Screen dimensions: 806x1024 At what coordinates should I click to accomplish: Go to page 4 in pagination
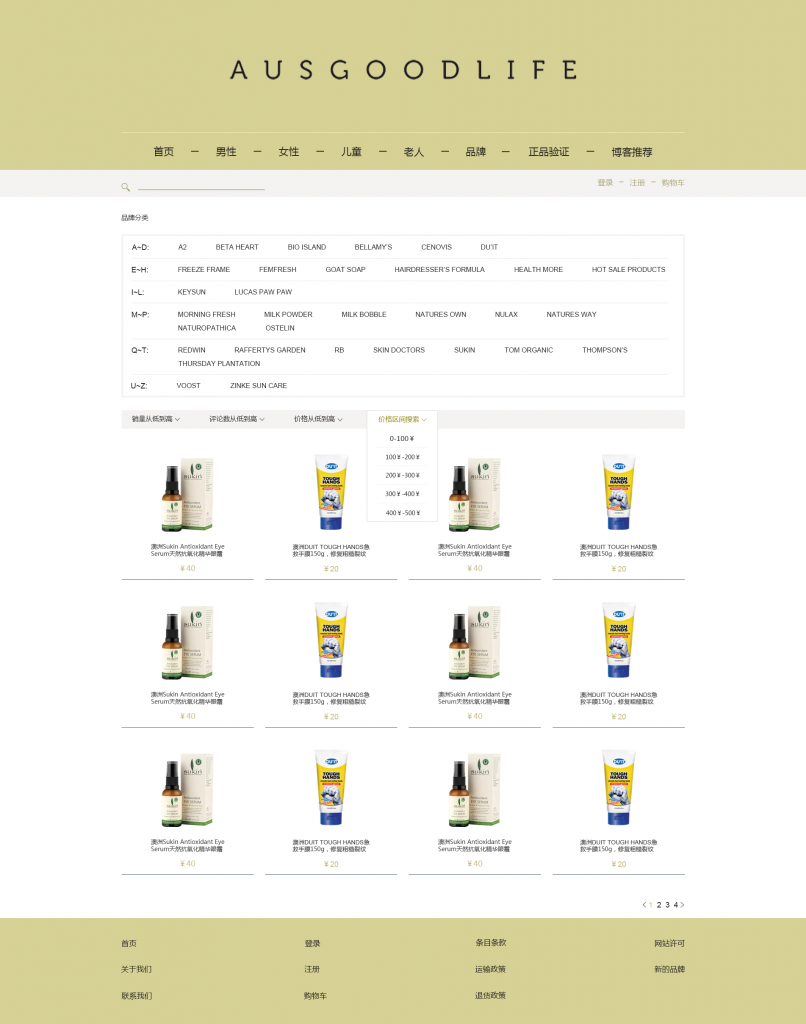(676, 904)
